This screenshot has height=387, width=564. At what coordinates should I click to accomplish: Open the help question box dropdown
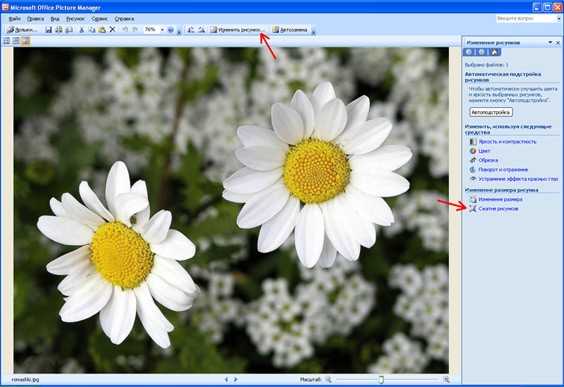[559, 18]
